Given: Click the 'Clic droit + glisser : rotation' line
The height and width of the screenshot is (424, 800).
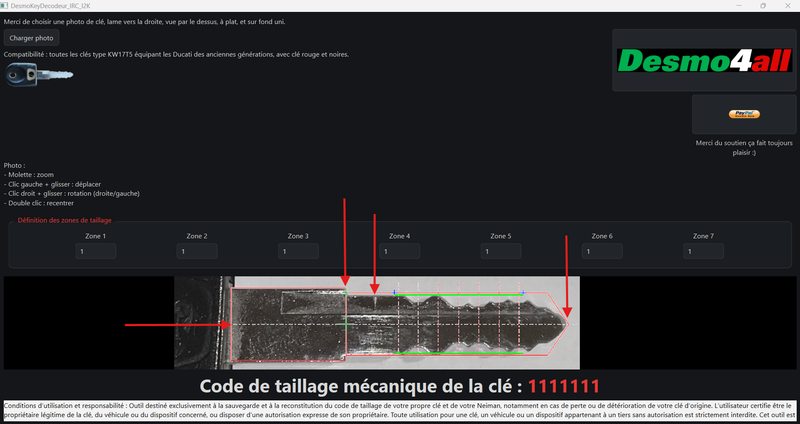Looking at the screenshot, I should click(71, 193).
